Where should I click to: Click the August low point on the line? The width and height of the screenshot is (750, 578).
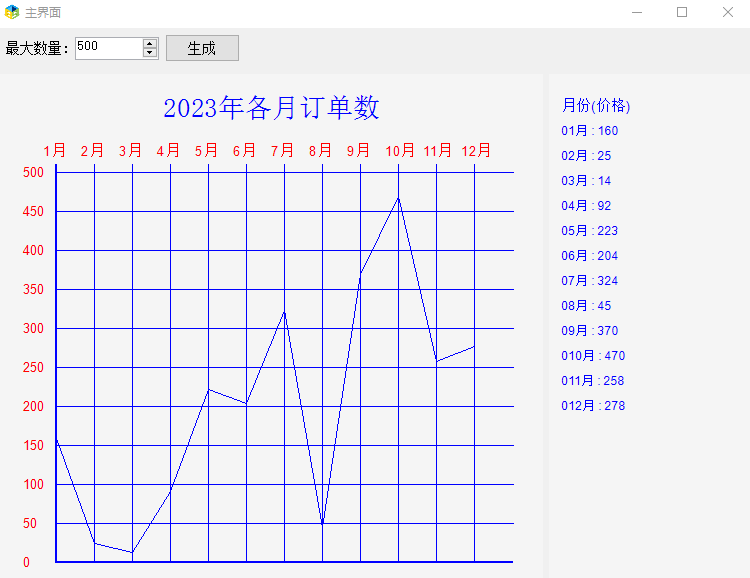pyautogui.click(x=322, y=524)
